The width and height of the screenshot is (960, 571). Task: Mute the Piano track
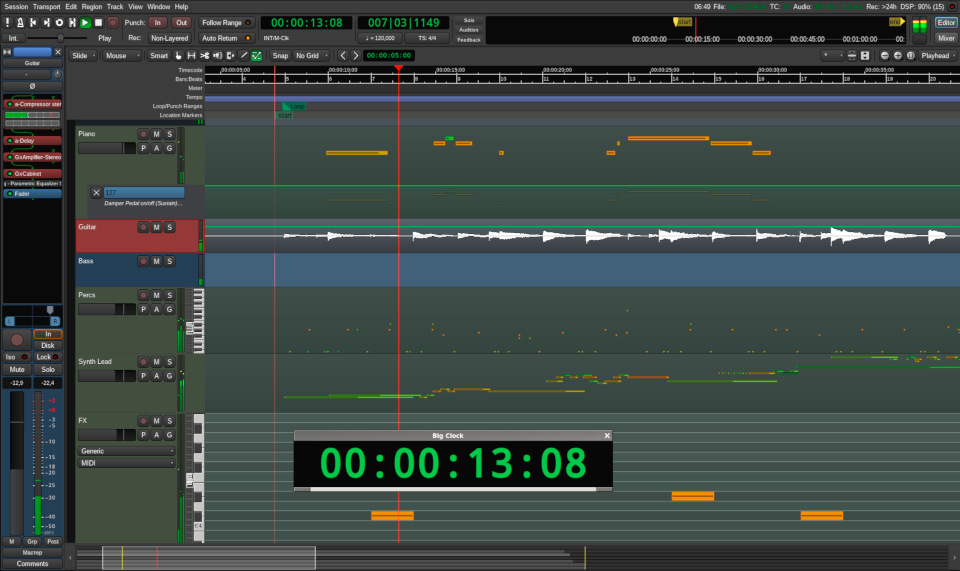point(156,134)
